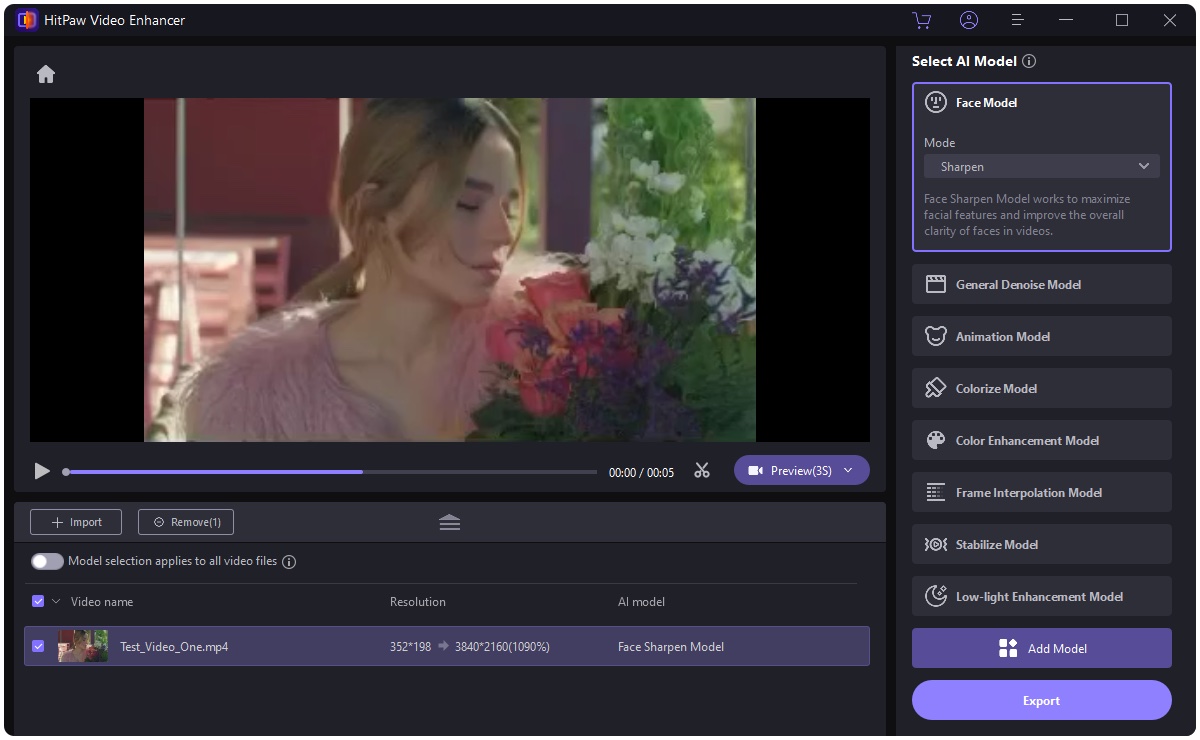Screen dimensions: 1200x740
Task: Click the user account icon
Action: click(x=969, y=20)
